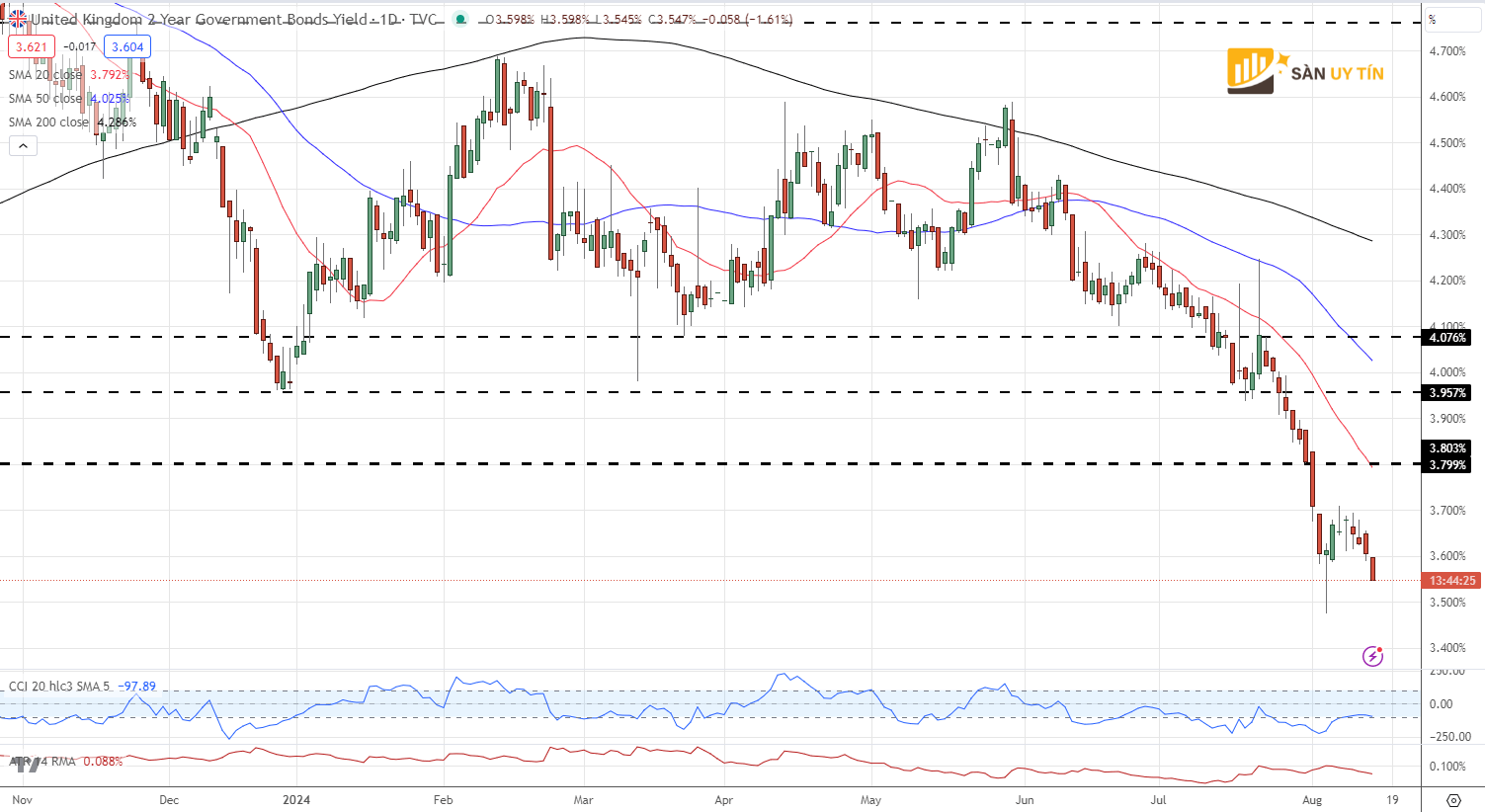Click the spread value -0.017

point(80,47)
